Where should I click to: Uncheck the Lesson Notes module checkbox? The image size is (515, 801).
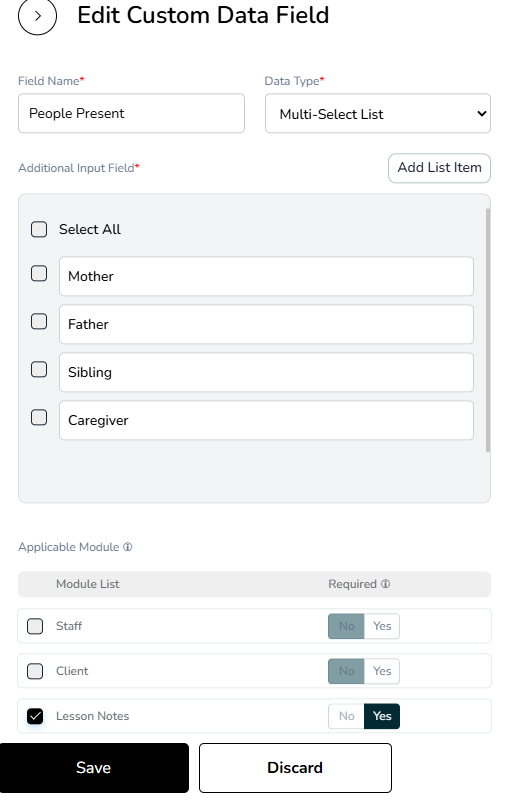pyautogui.click(x=35, y=716)
